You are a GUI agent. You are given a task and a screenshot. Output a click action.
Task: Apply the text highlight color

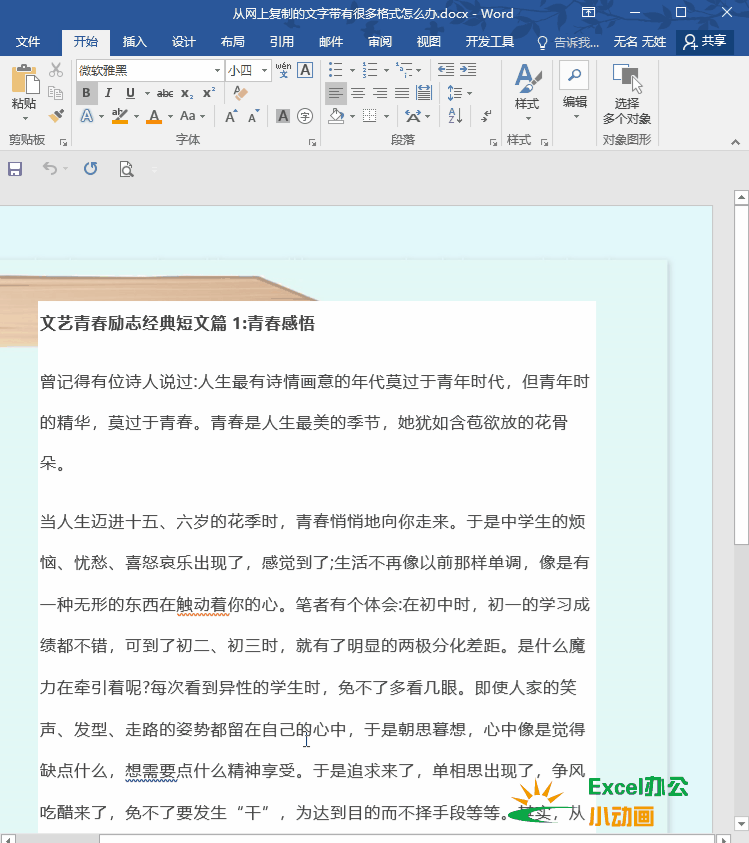(120, 116)
